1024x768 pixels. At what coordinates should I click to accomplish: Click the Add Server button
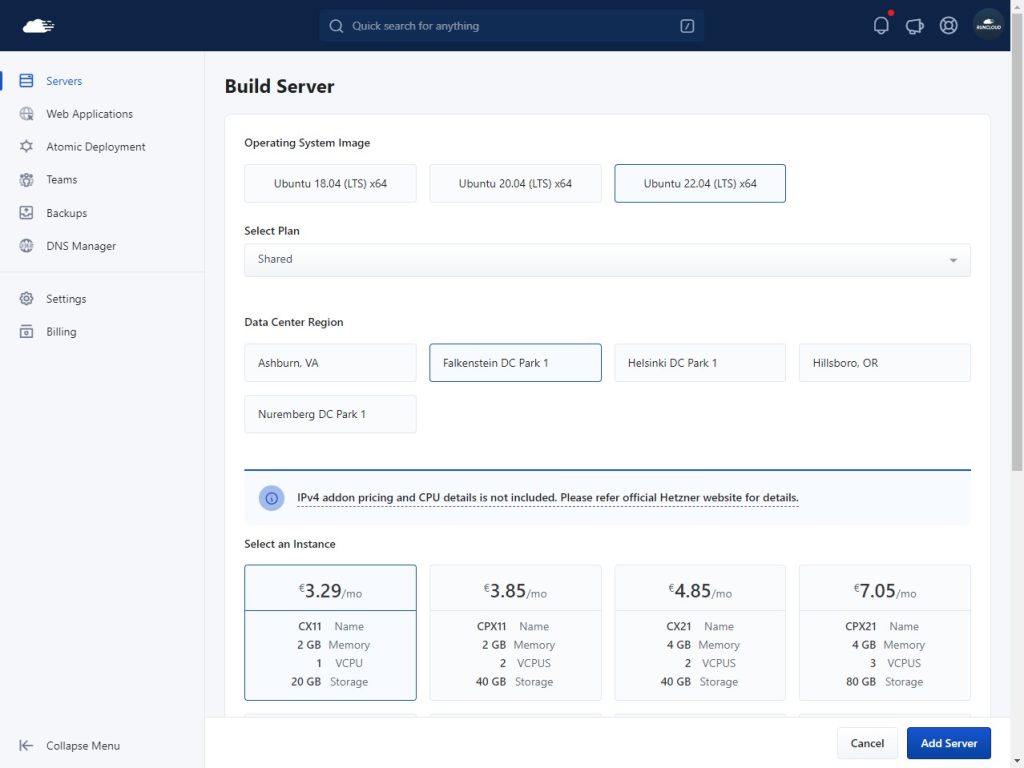point(948,743)
